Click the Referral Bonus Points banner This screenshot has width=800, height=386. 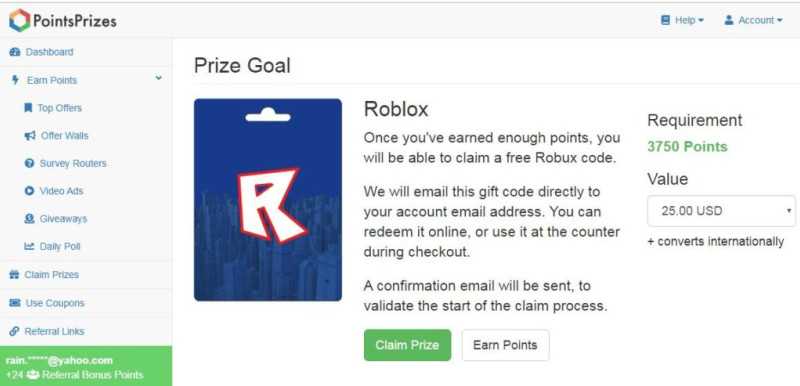pyautogui.click(x=86, y=366)
